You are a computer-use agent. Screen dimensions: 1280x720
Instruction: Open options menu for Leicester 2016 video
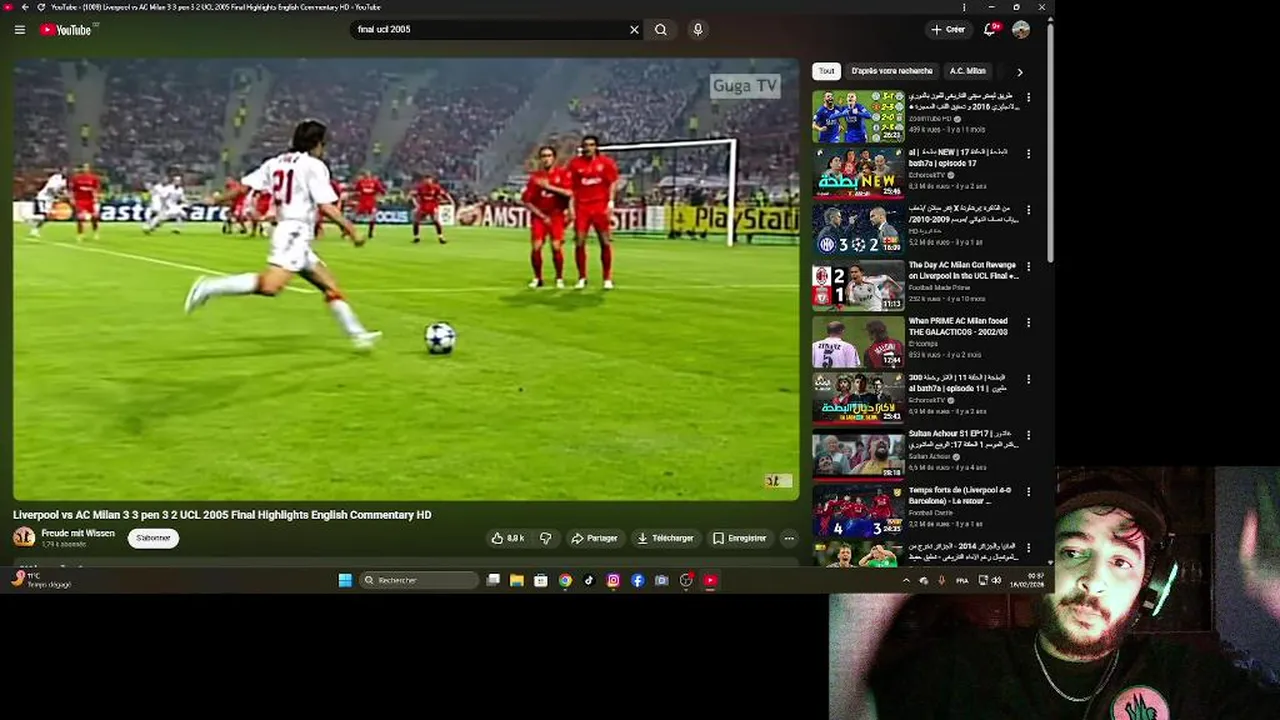coord(1028,98)
